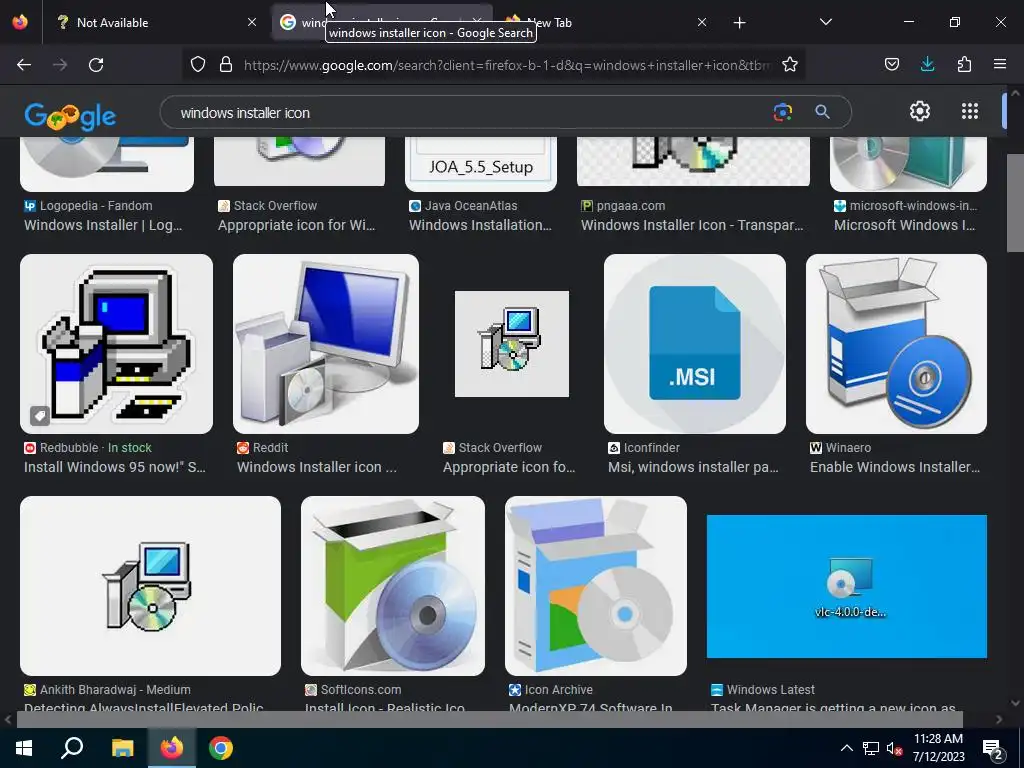The height and width of the screenshot is (768, 1024).
Task: Open the notification center
Action: coord(993,749)
